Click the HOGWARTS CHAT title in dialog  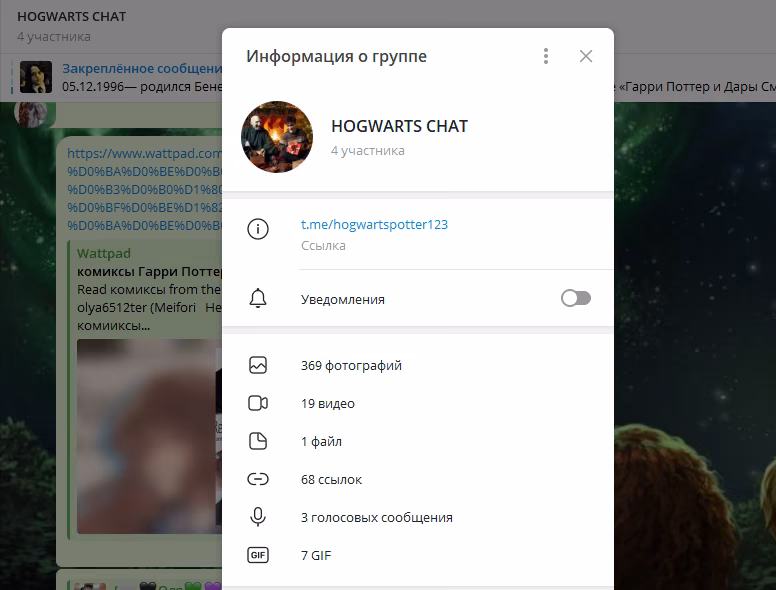coord(399,126)
